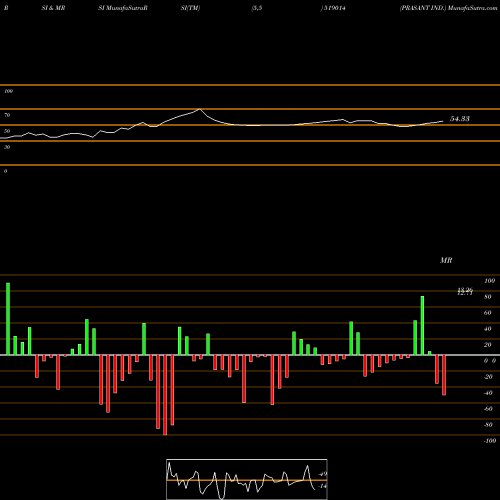This screenshot has height=500, width=500.
Task: Click the RSI line peak near 70
Action: click(199, 109)
